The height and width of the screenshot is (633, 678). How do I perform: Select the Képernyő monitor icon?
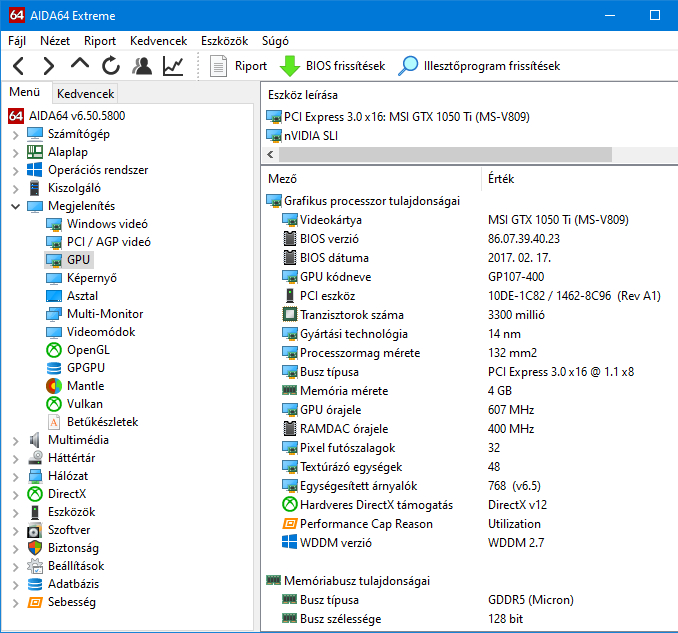point(54,278)
